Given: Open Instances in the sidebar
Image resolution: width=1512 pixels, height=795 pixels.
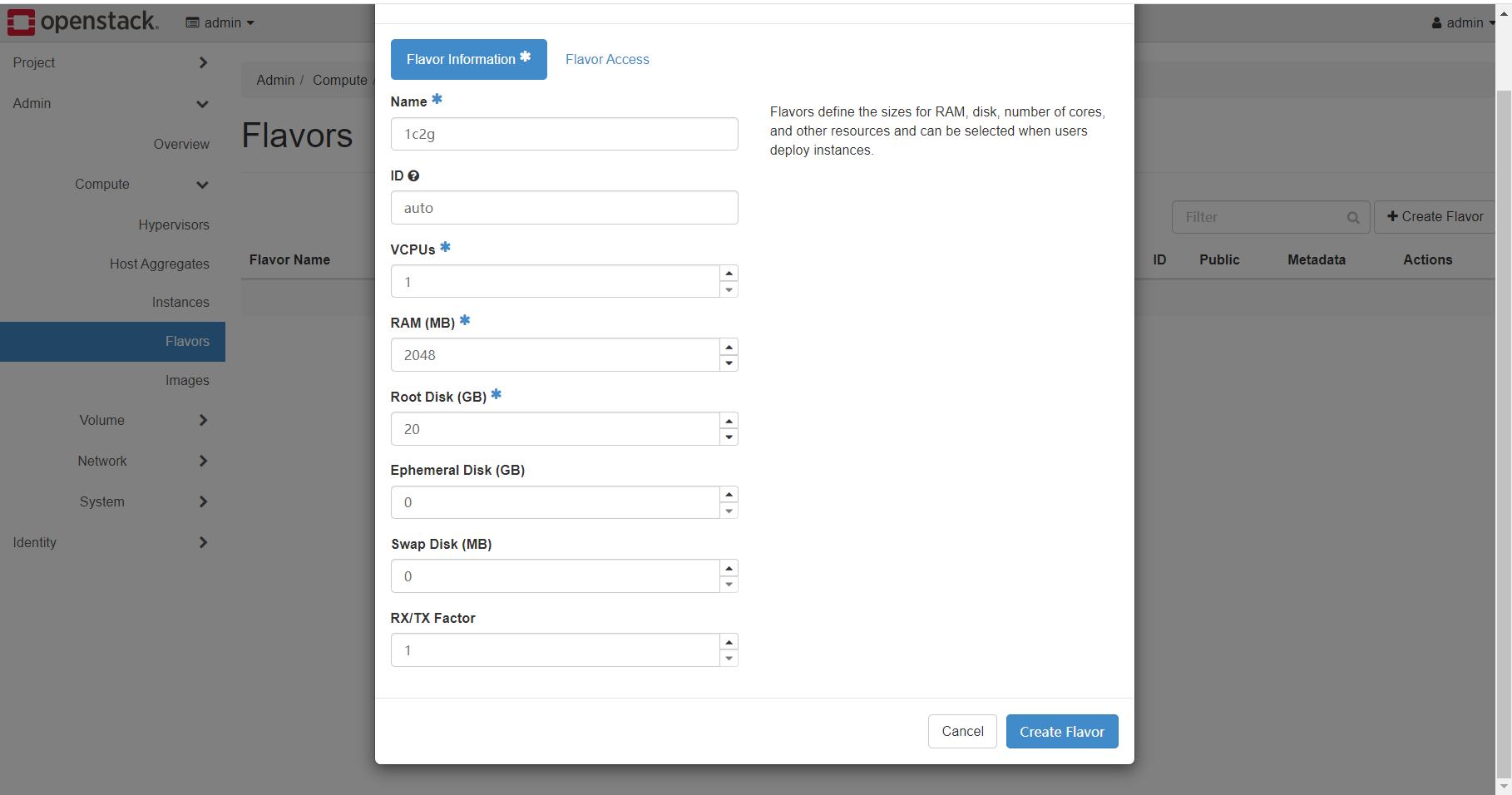Looking at the screenshot, I should [x=180, y=303].
